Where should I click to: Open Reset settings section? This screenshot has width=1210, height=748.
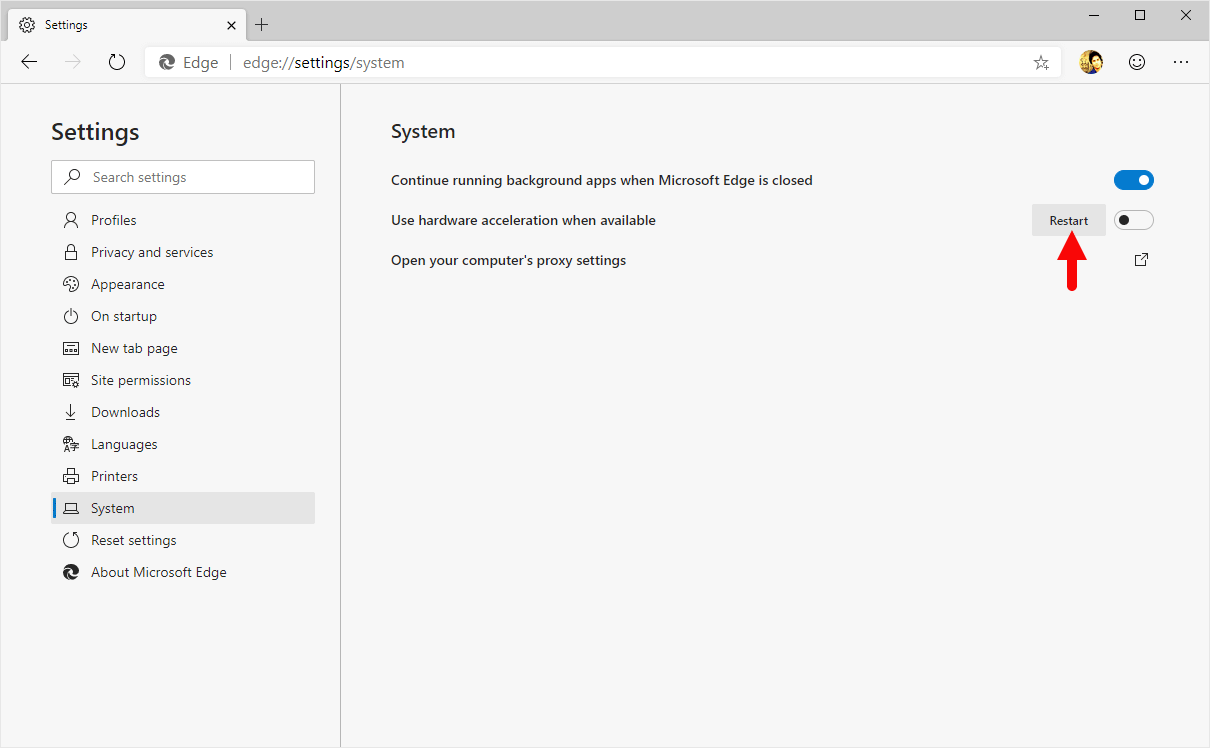click(x=183, y=540)
